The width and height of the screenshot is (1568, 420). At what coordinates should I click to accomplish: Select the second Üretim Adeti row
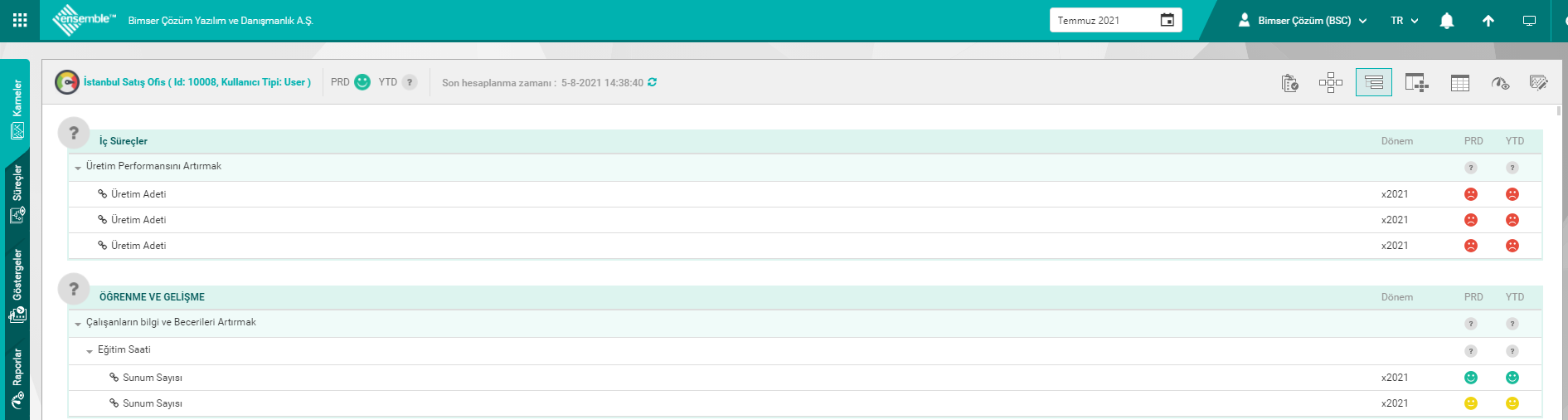(x=805, y=220)
